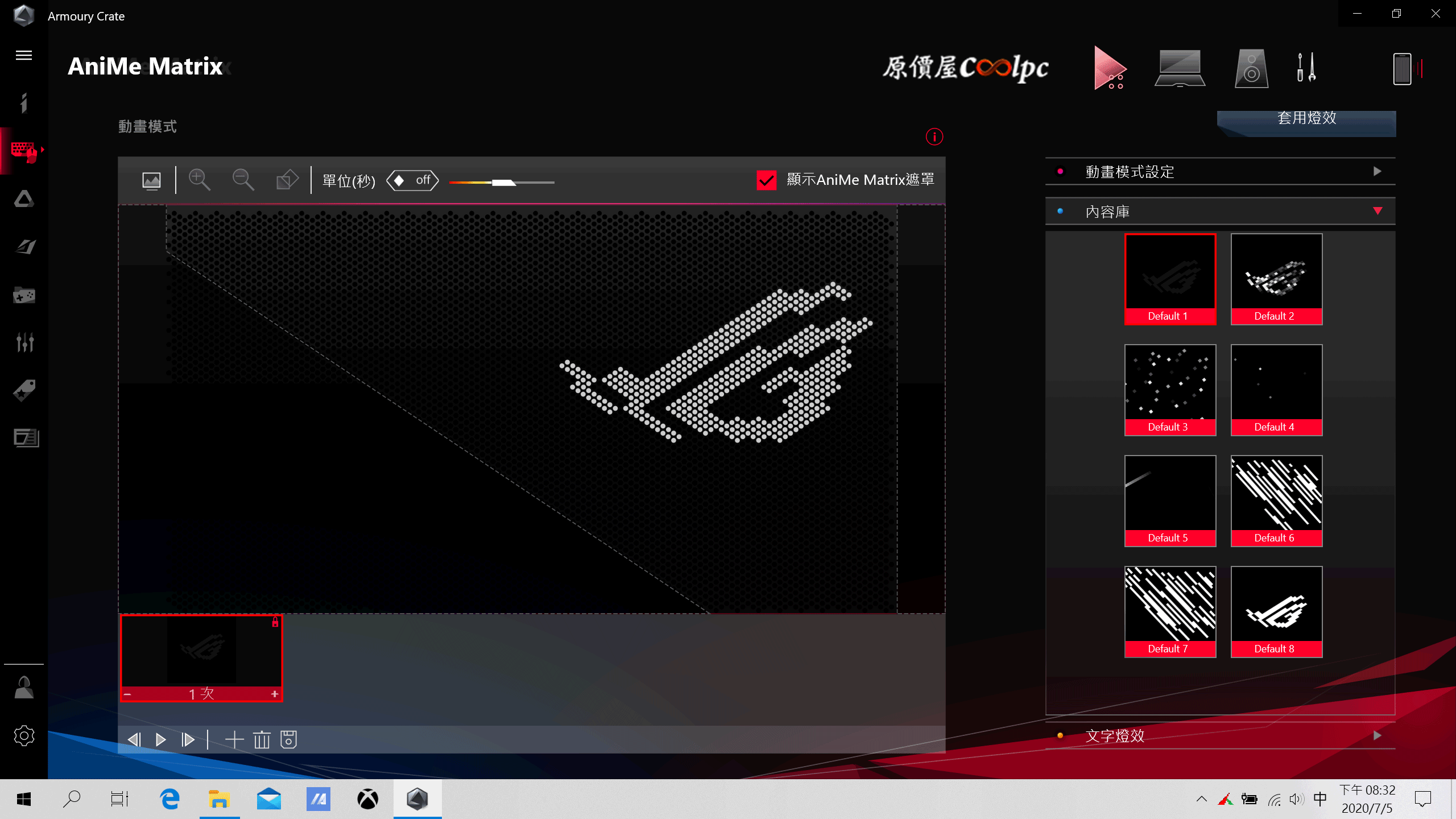Select Default 2 library thumbnail

pyautogui.click(x=1276, y=279)
